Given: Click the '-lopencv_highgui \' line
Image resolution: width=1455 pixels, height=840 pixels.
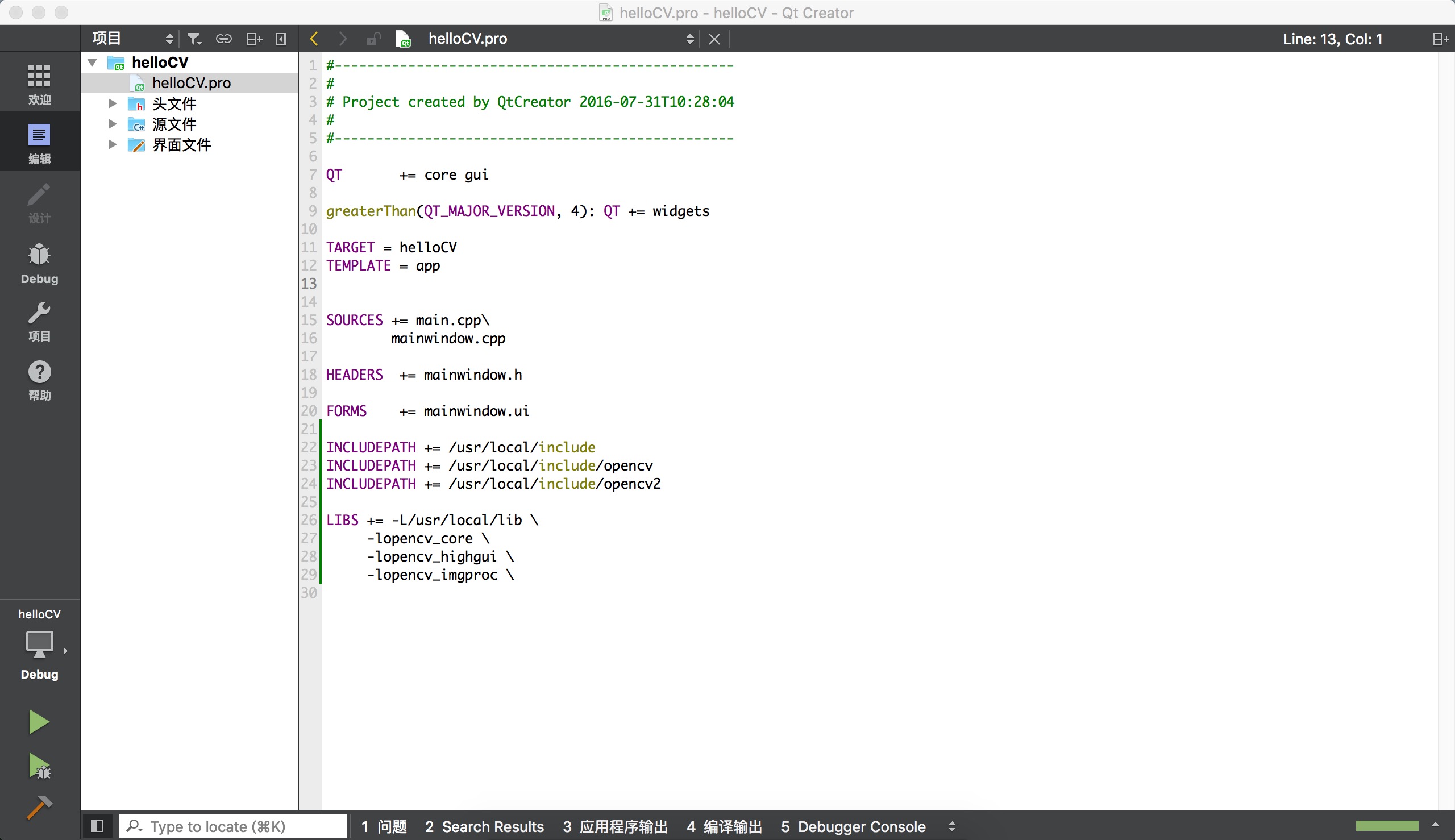Looking at the screenshot, I should pyautogui.click(x=440, y=557).
